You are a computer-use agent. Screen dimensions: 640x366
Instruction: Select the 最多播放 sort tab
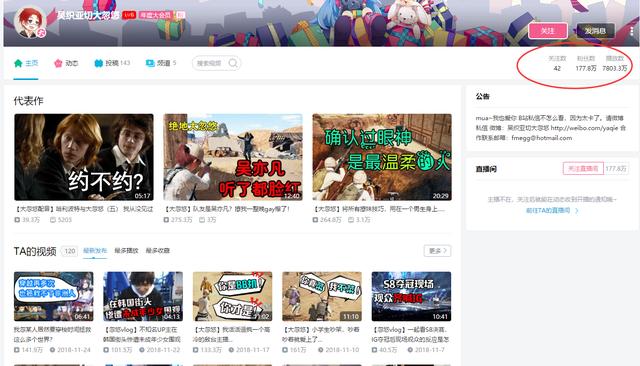[126, 251]
